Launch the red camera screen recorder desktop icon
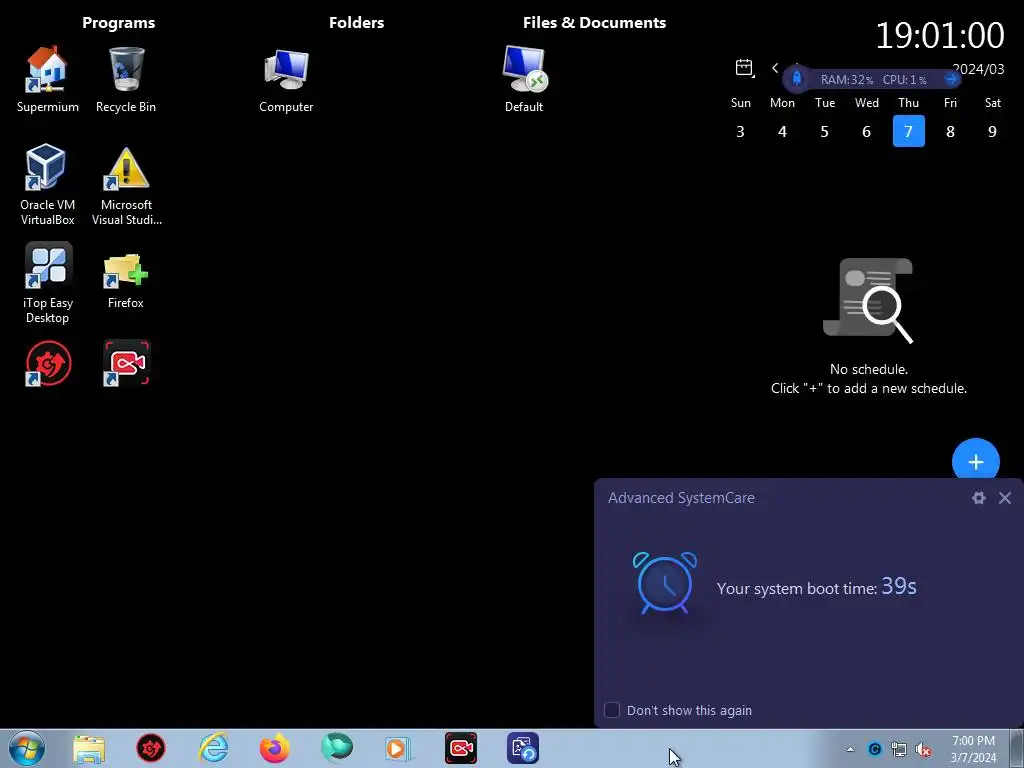1024x768 pixels. click(x=126, y=363)
